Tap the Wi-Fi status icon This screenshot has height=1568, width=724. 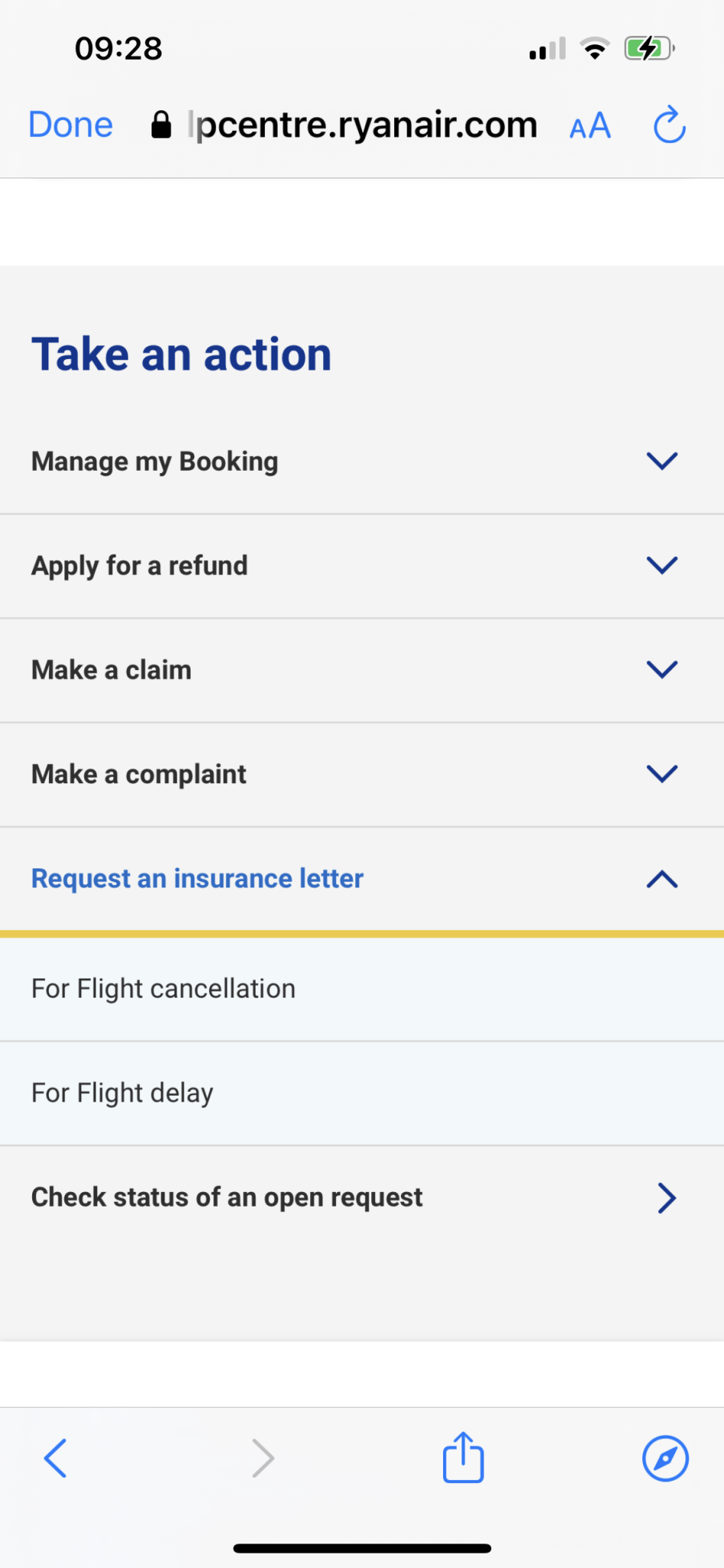(x=595, y=49)
